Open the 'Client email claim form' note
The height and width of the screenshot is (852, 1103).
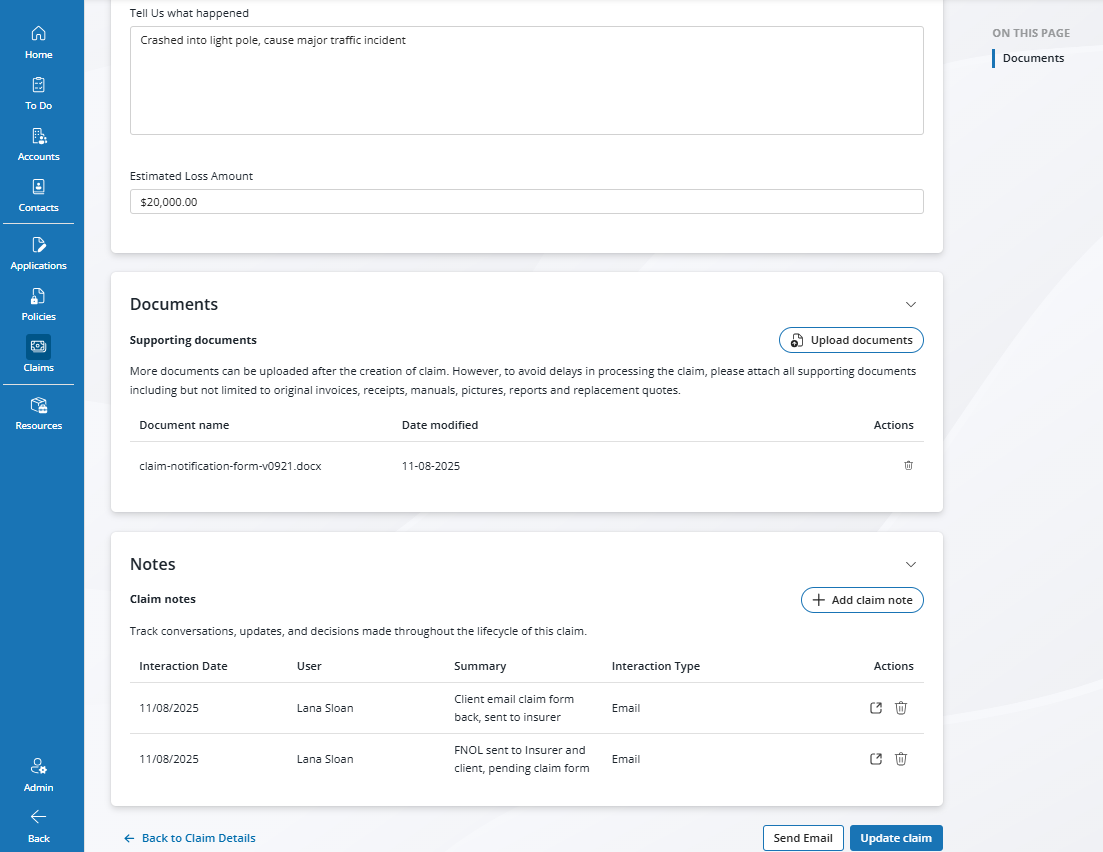coord(876,708)
